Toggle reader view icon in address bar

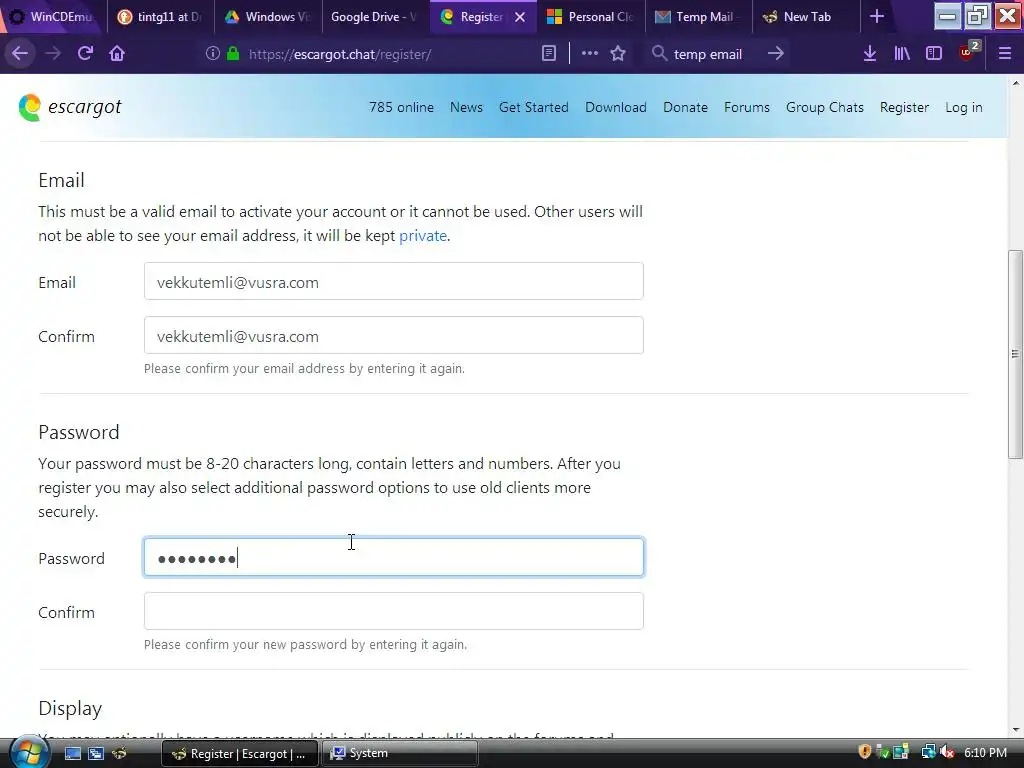click(549, 54)
